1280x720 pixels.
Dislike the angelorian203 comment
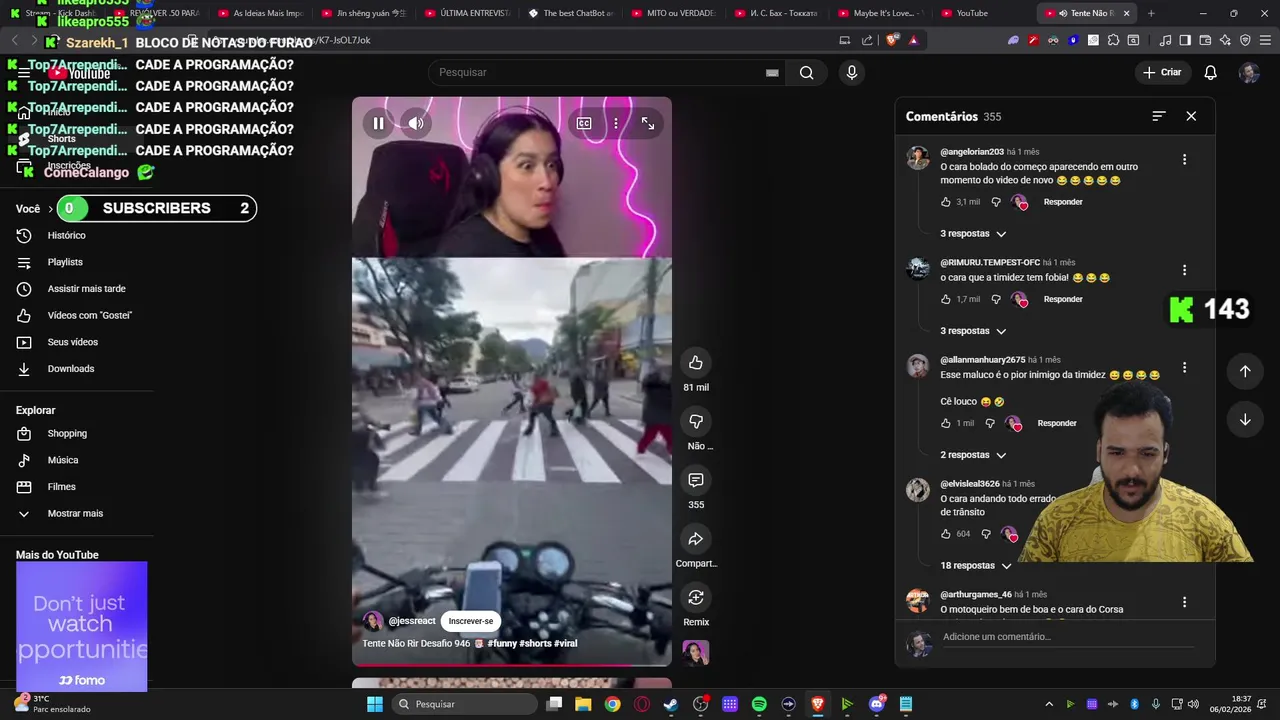pos(996,202)
